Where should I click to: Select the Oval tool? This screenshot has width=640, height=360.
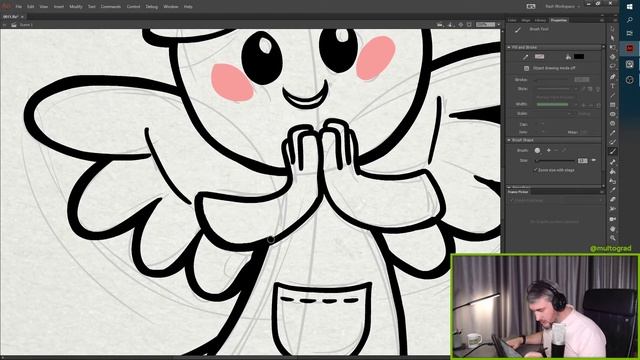(x=613, y=114)
